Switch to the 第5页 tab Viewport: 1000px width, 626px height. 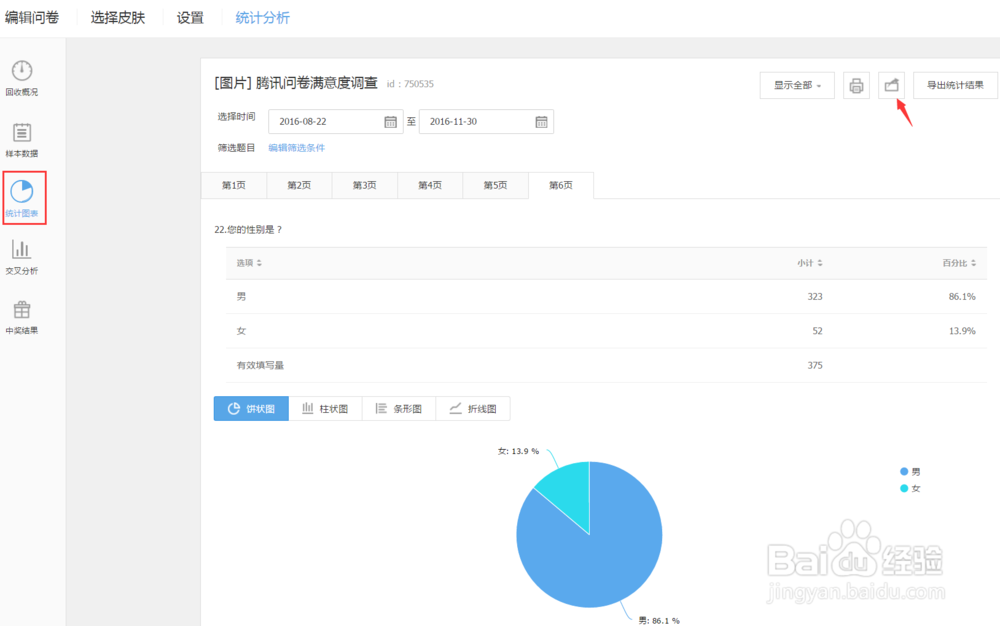pyautogui.click(x=496, y=186)
